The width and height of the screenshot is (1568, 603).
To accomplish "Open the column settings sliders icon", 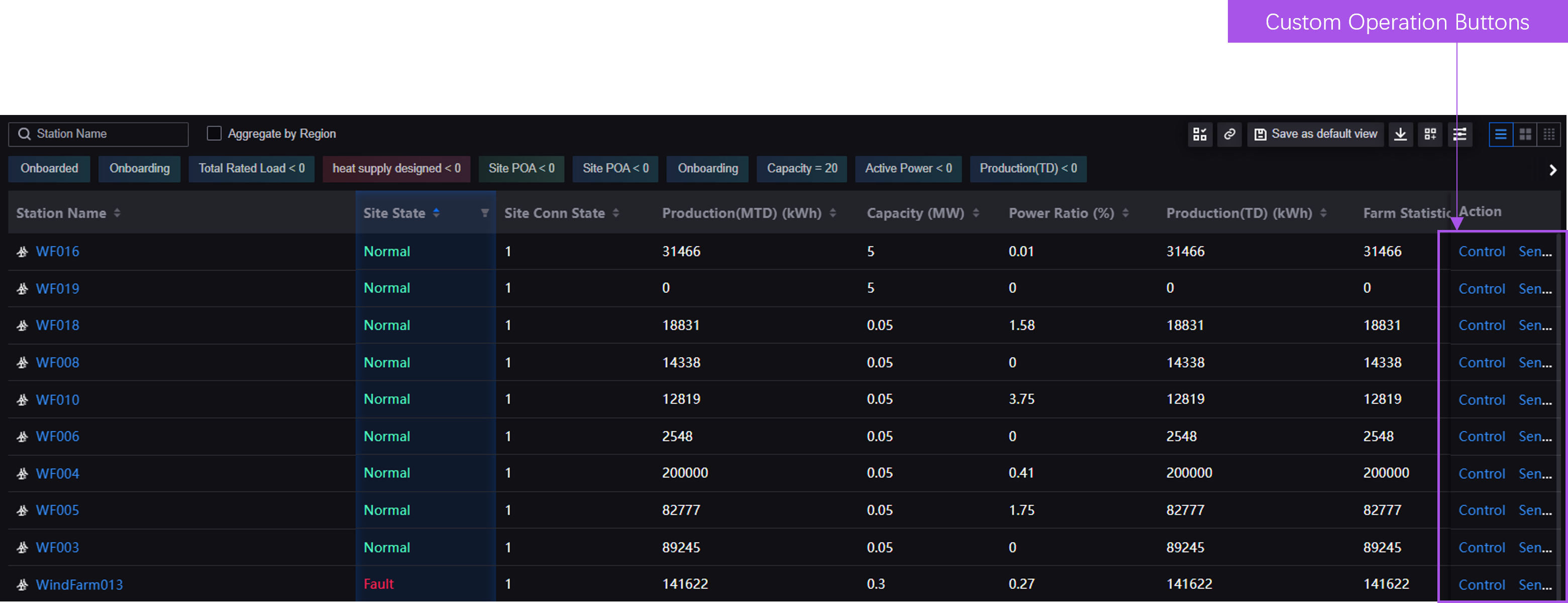I will pos(1459,134).
